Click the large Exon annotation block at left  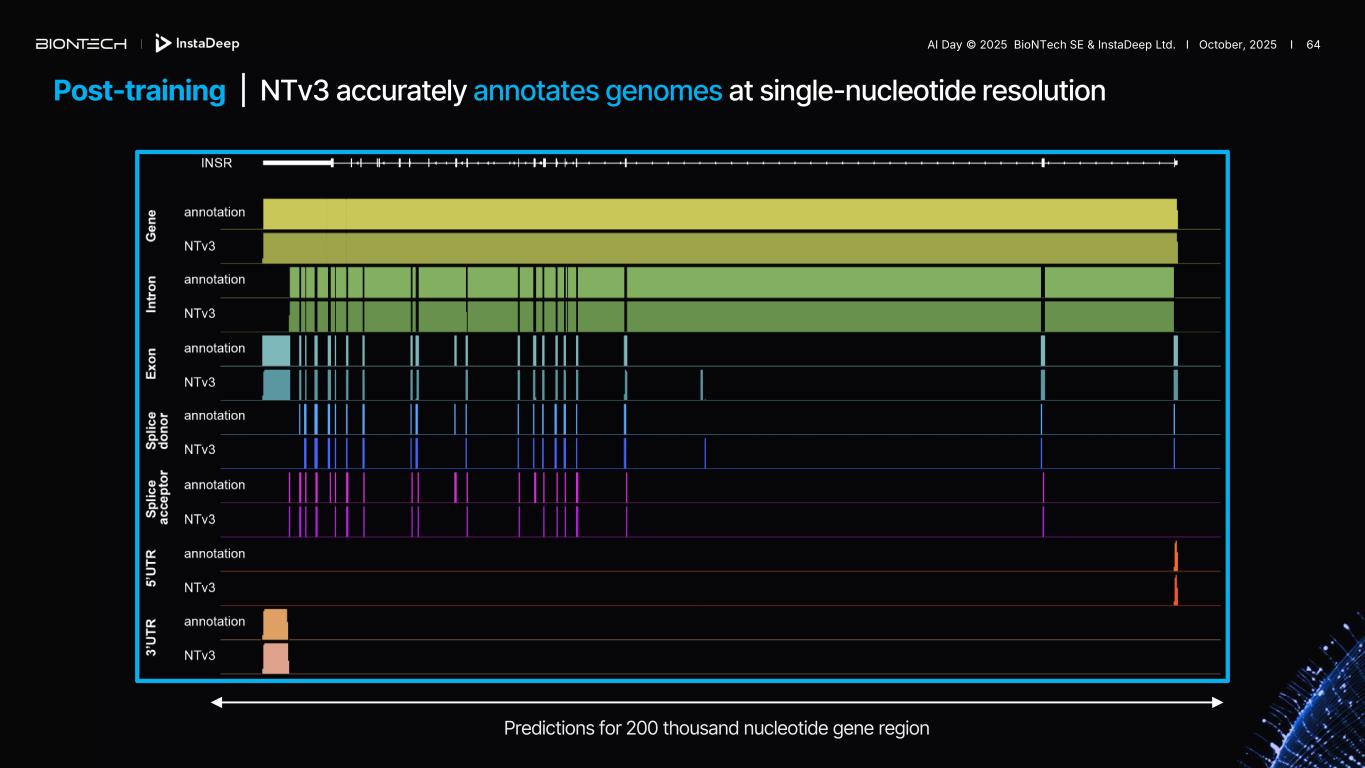pyautogui.click(x=276, y=350)
